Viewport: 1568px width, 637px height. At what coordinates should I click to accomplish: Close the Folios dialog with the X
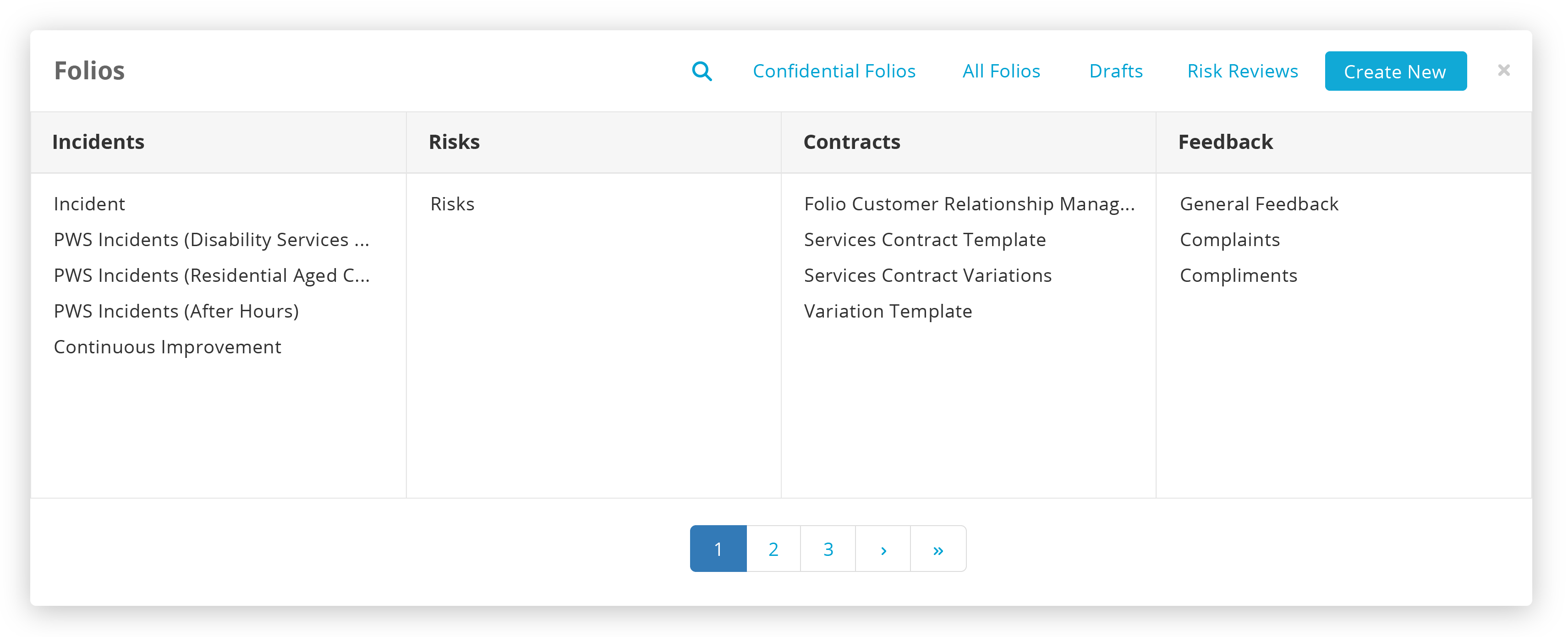coord(1503,71)
